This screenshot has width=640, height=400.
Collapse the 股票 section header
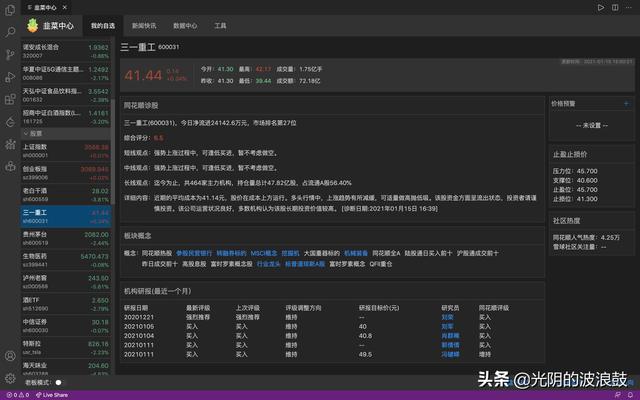(x=66, y=133)
